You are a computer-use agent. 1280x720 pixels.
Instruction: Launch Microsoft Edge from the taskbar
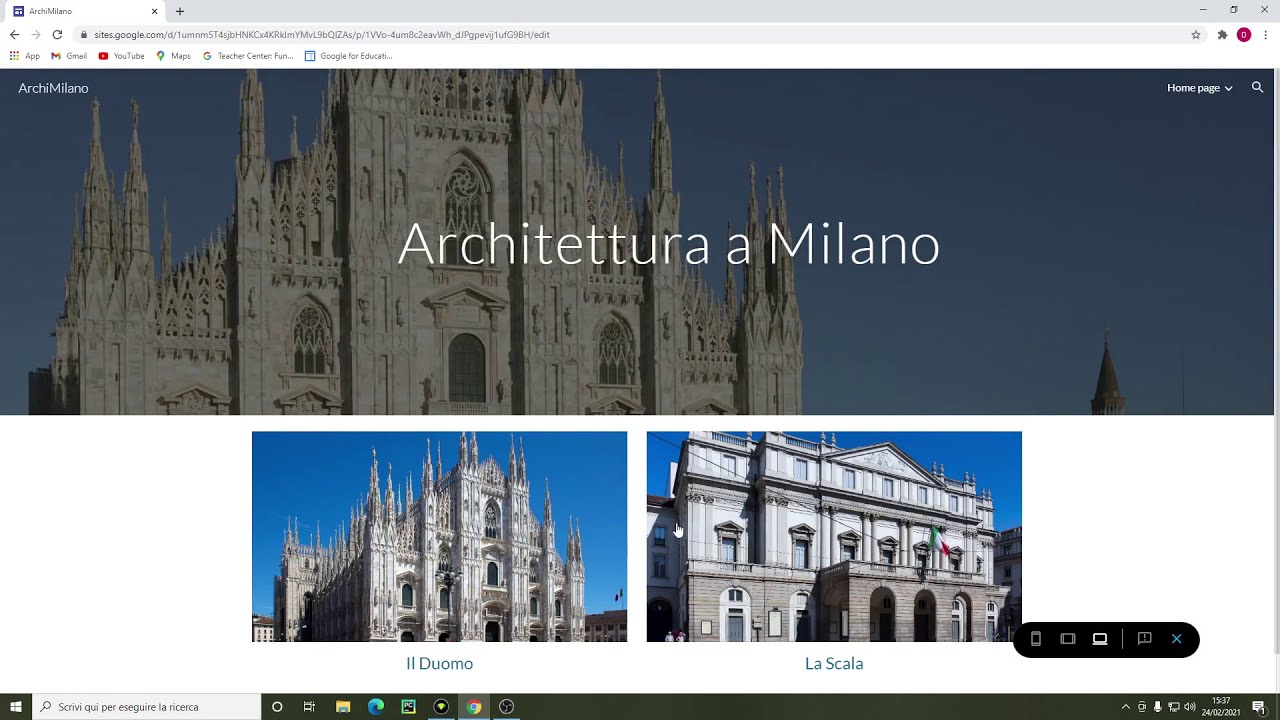click(375, 707)
